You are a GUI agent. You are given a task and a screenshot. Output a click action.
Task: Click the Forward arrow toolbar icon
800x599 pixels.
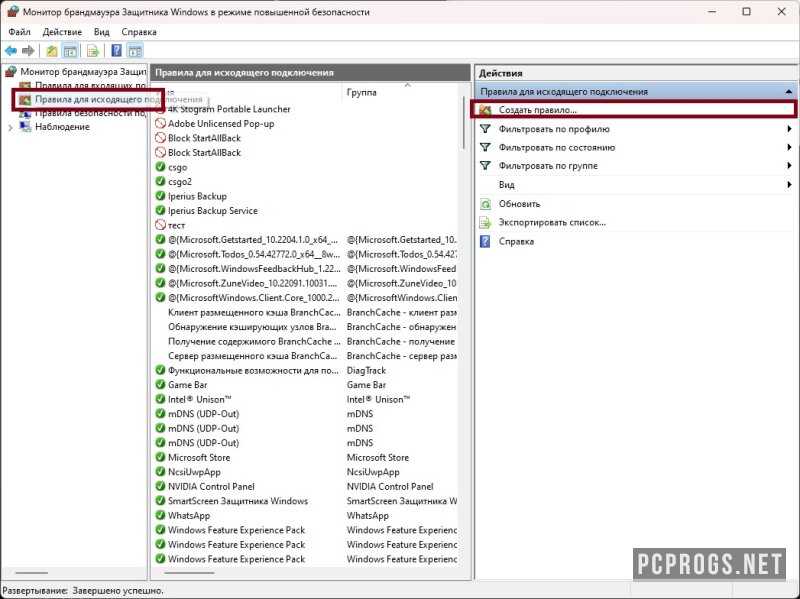point(28,51)
